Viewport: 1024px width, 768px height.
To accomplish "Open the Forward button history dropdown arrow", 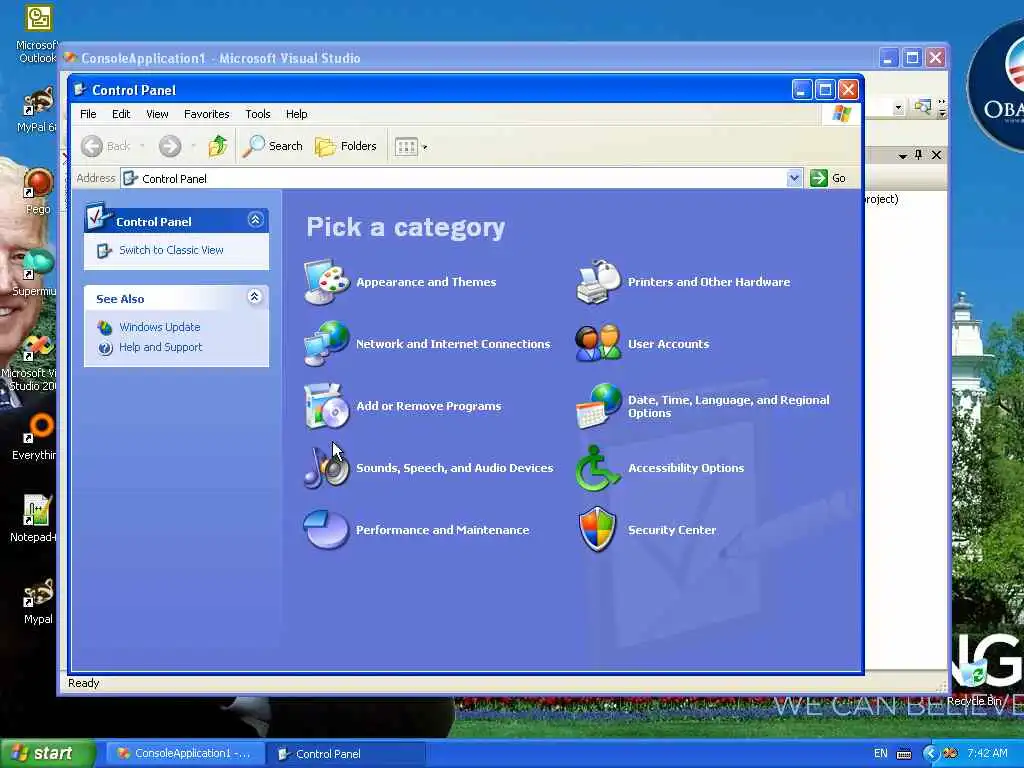I will tap(193, 146).
